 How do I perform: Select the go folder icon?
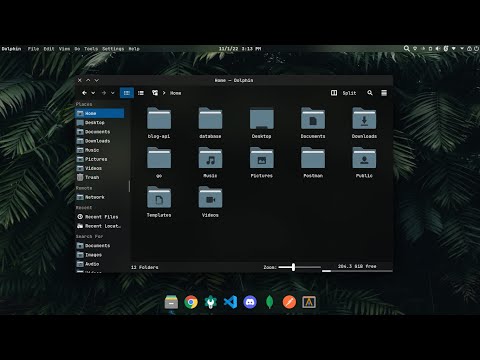(159, 158)
